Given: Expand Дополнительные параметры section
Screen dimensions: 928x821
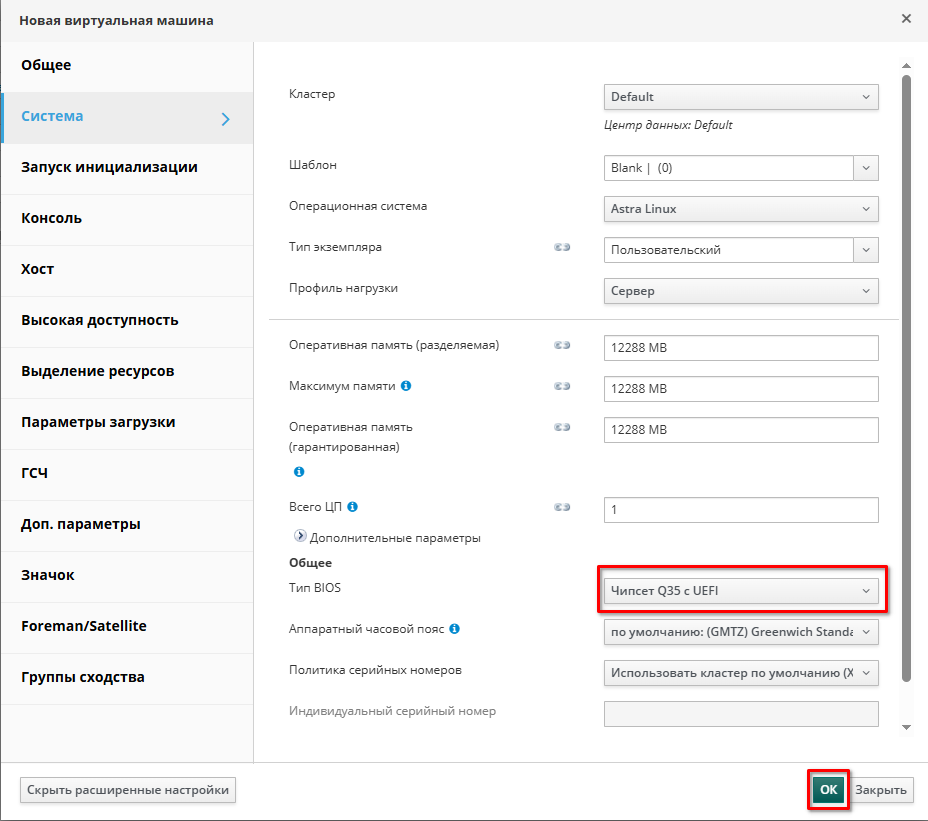Looking at the screenshot, I should coord(301,537).
